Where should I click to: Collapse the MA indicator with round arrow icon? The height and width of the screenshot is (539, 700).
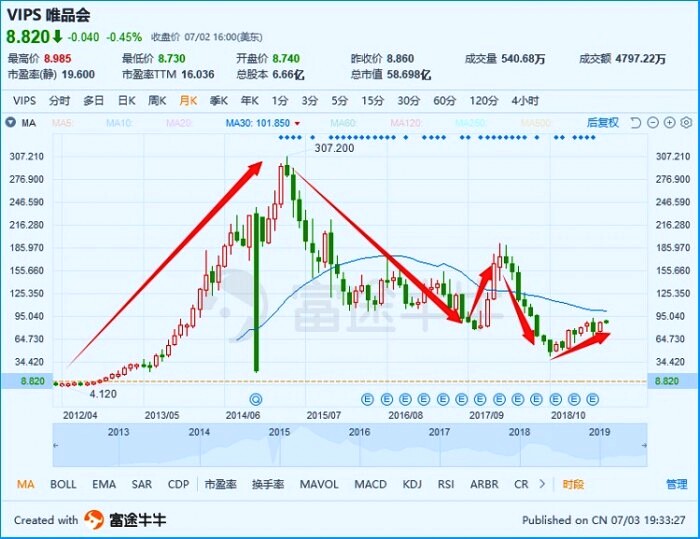point(10,122)
